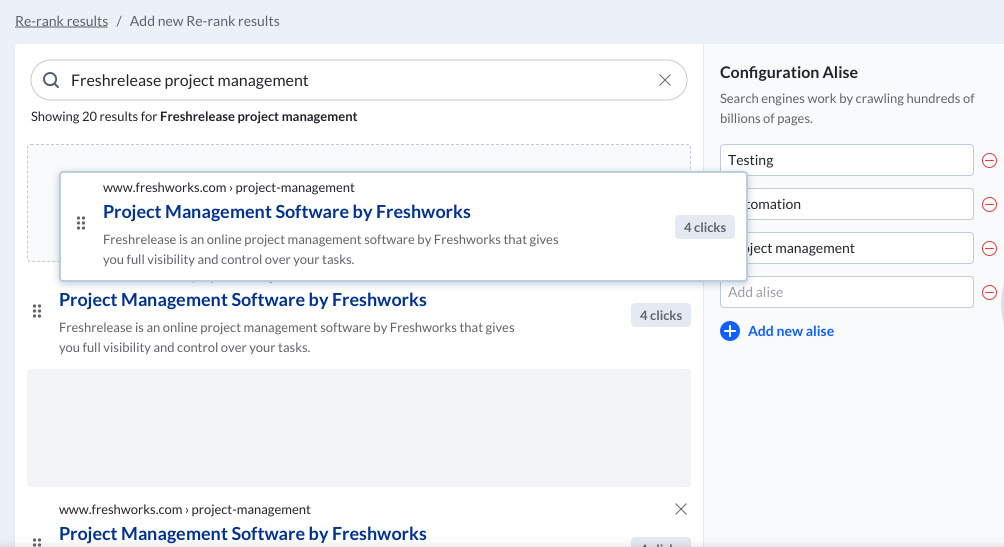Click the Search engines work by crawling text
Screen dimensions: 1004x547
click(846, 108)
